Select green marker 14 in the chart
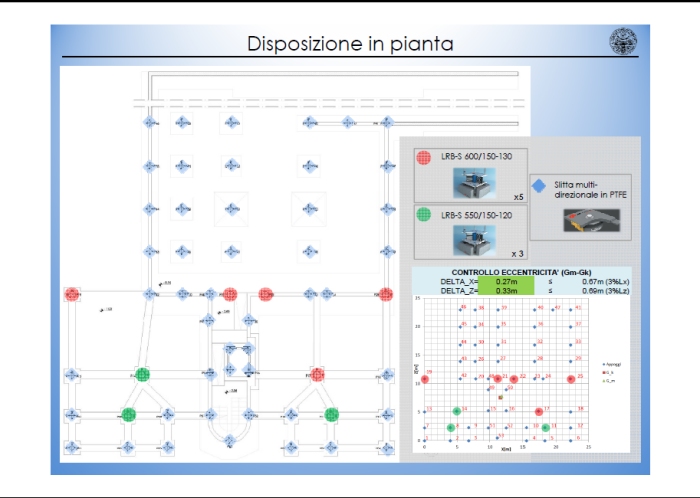 point(457,411)
